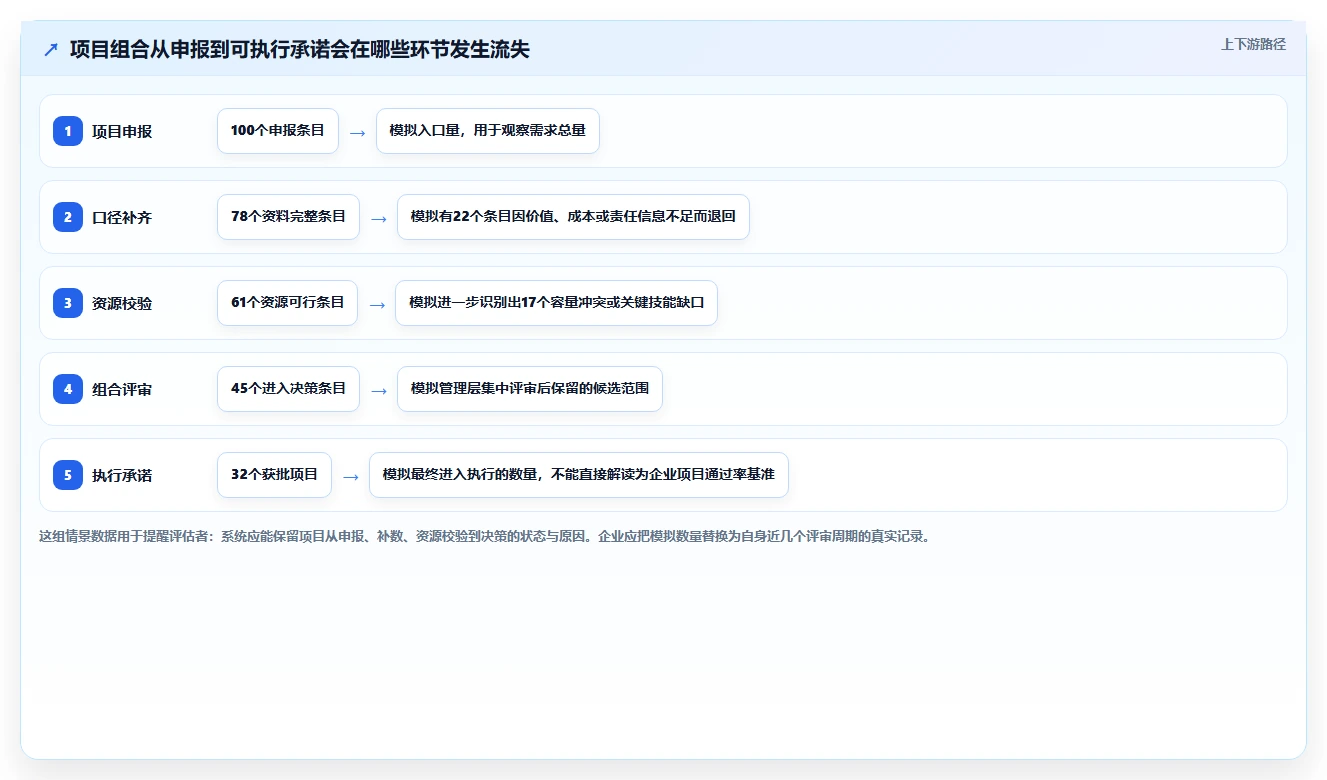Click the footnote starting 这组情景数据
The width and height of the screenshot is (1327, 780).
(485, 536)
